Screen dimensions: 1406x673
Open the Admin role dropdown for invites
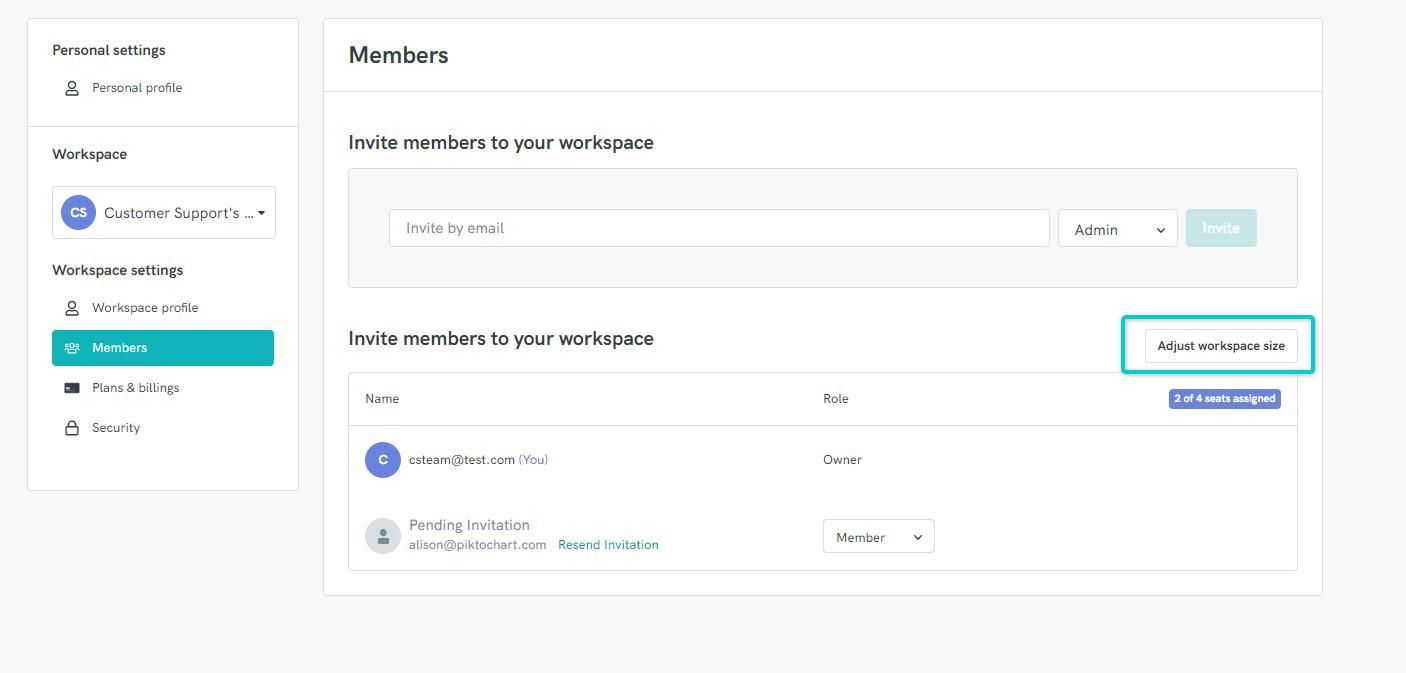[1118, 229]
